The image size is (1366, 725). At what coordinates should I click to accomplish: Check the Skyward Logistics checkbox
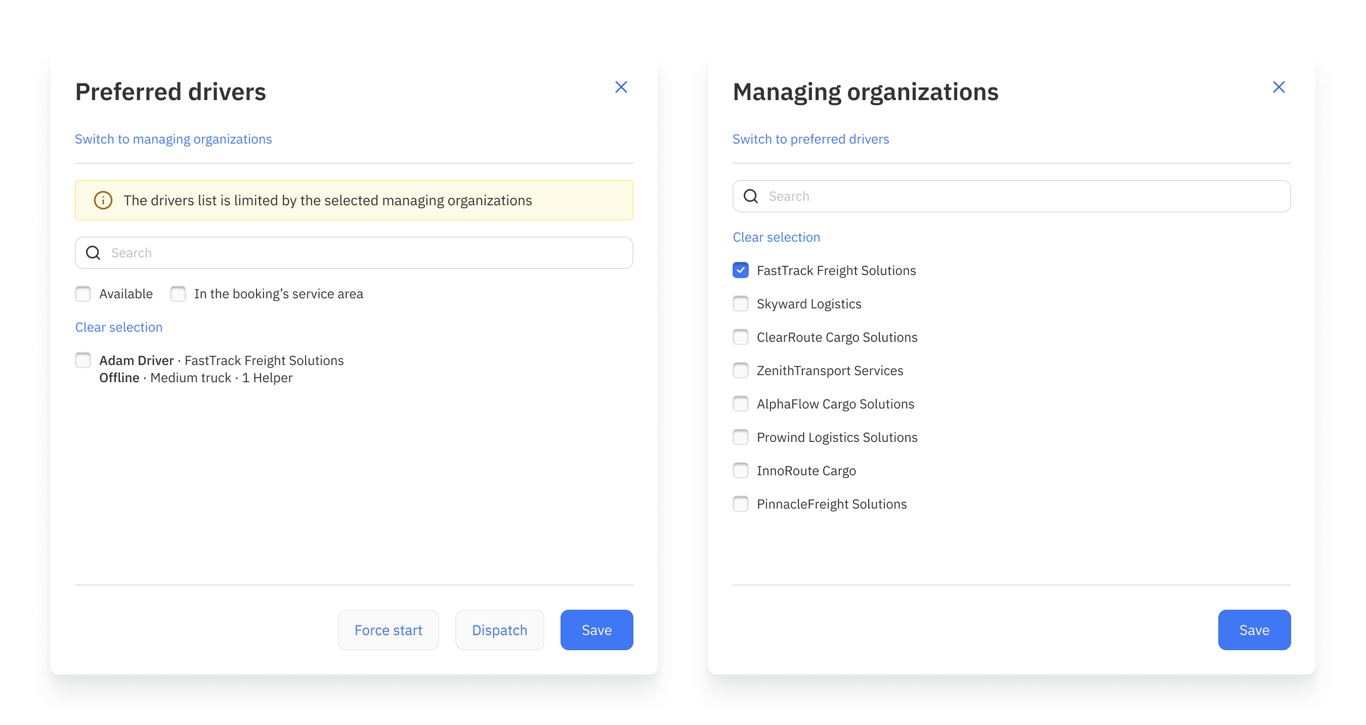pyautogui.click(x=741, y=303)
